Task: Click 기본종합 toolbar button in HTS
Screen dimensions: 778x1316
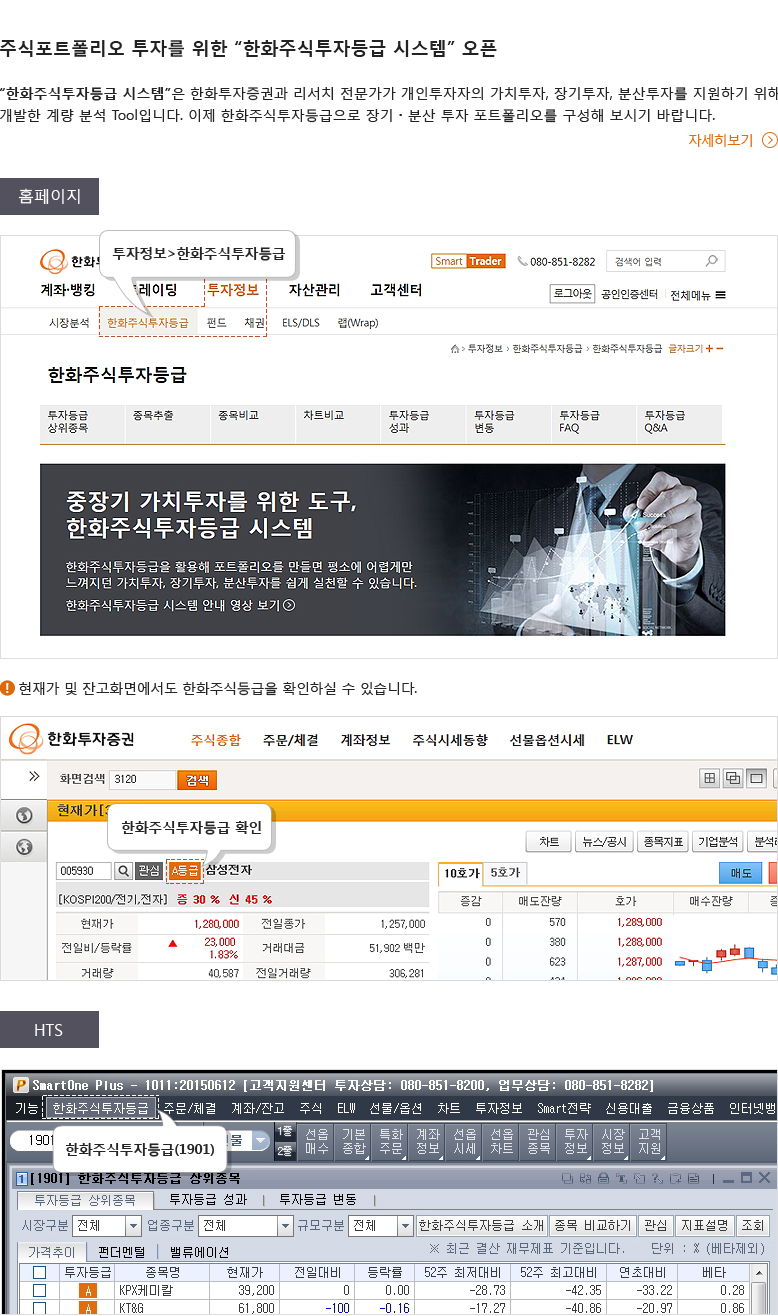Action: 354,1142
